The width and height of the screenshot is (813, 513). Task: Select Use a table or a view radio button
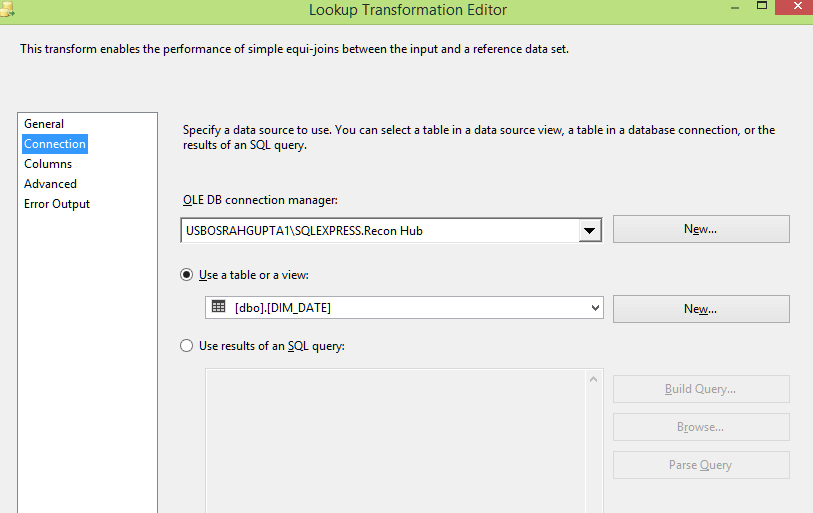click(x=187, y=274)
